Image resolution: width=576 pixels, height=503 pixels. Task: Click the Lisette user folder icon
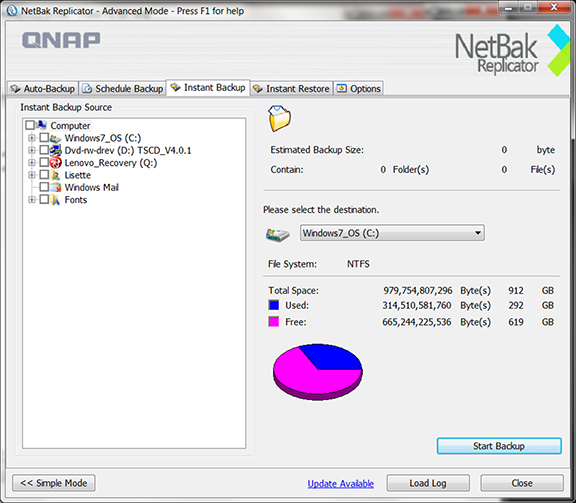(x=55, y=175)
